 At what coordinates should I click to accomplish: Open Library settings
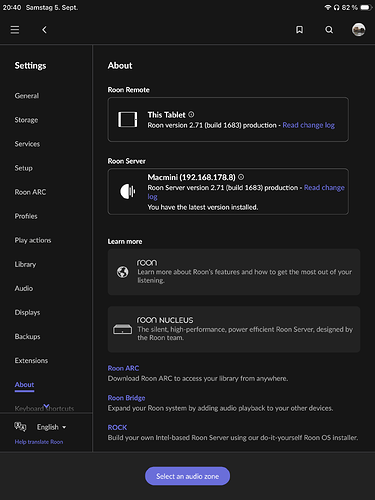25,264
